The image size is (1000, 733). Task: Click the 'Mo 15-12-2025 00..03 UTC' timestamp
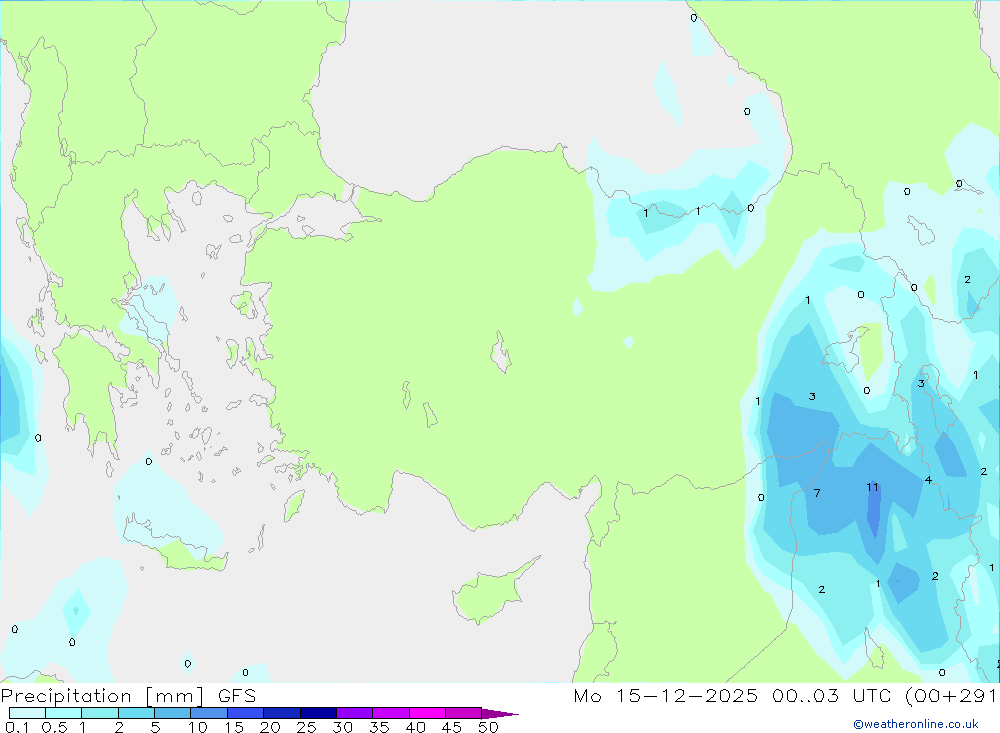(x=732, y=695)
